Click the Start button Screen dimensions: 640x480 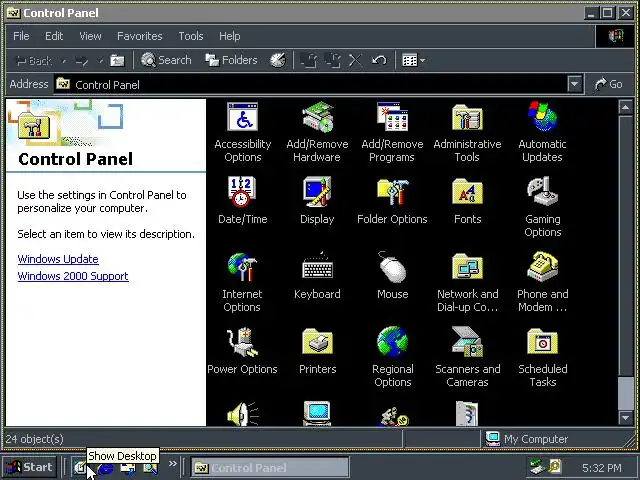[29, 467]
